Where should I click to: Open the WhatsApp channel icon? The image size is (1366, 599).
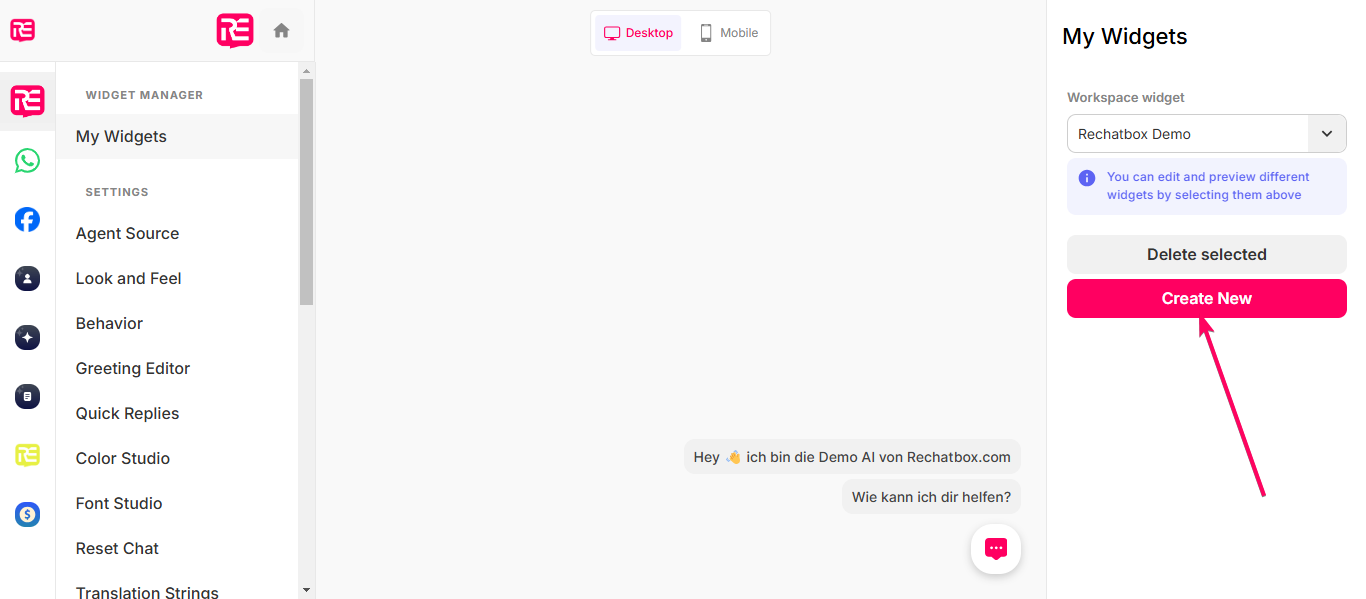(x=27, y=161)
